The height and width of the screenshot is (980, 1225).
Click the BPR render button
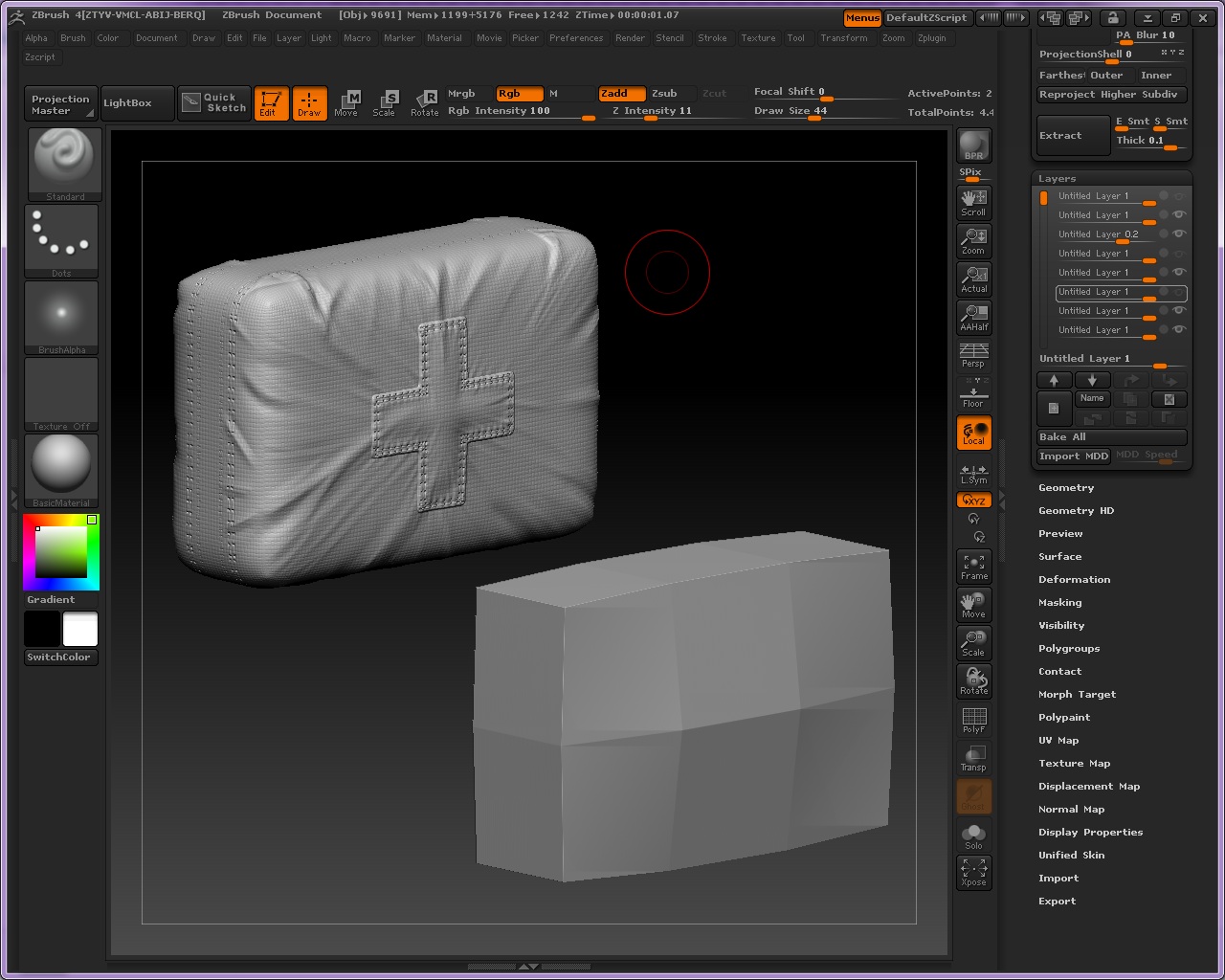pos(973,145)
